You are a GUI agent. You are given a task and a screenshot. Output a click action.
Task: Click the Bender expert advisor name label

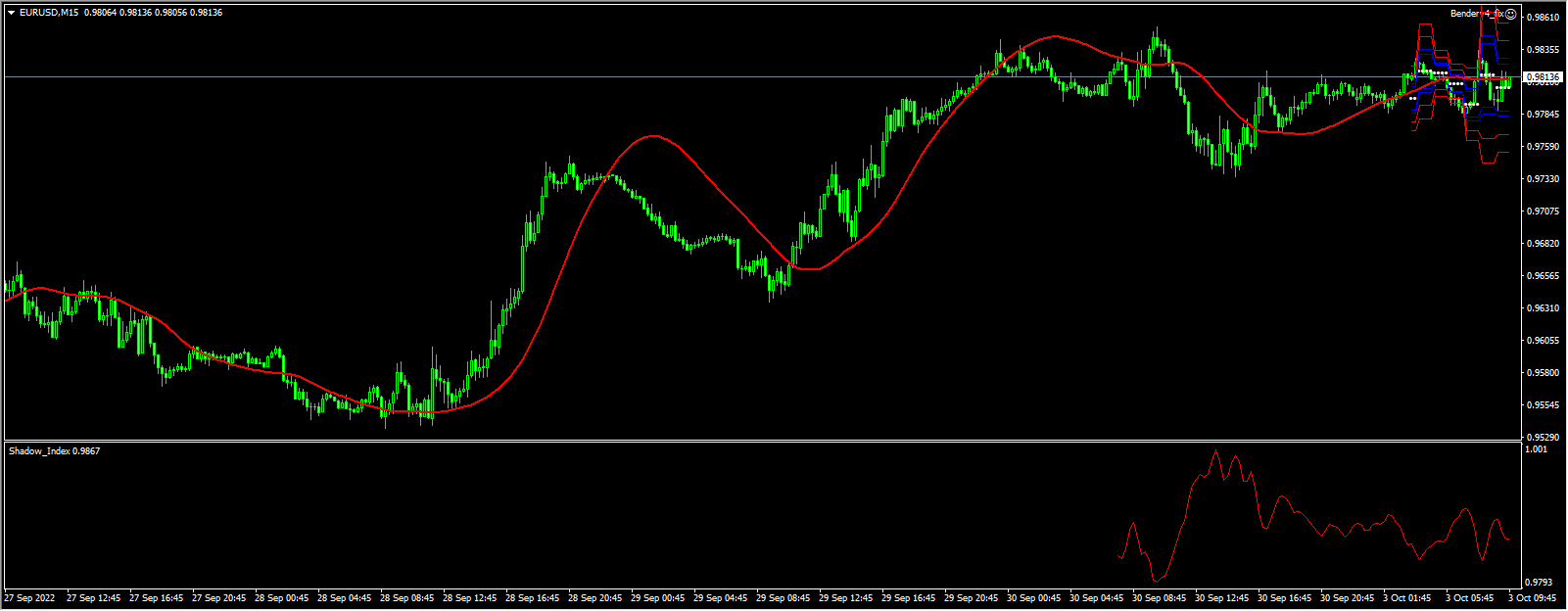[1477, 14]
